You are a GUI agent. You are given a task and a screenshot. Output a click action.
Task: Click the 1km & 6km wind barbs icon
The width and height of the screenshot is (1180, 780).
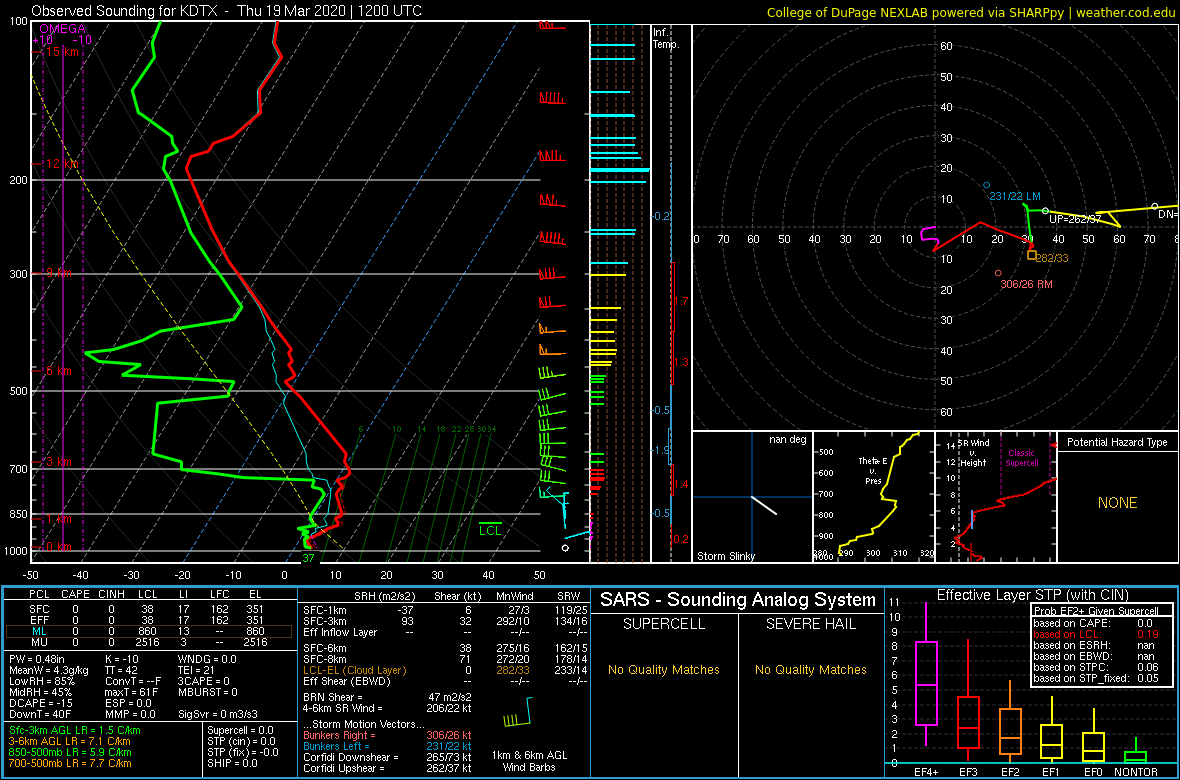519,712
